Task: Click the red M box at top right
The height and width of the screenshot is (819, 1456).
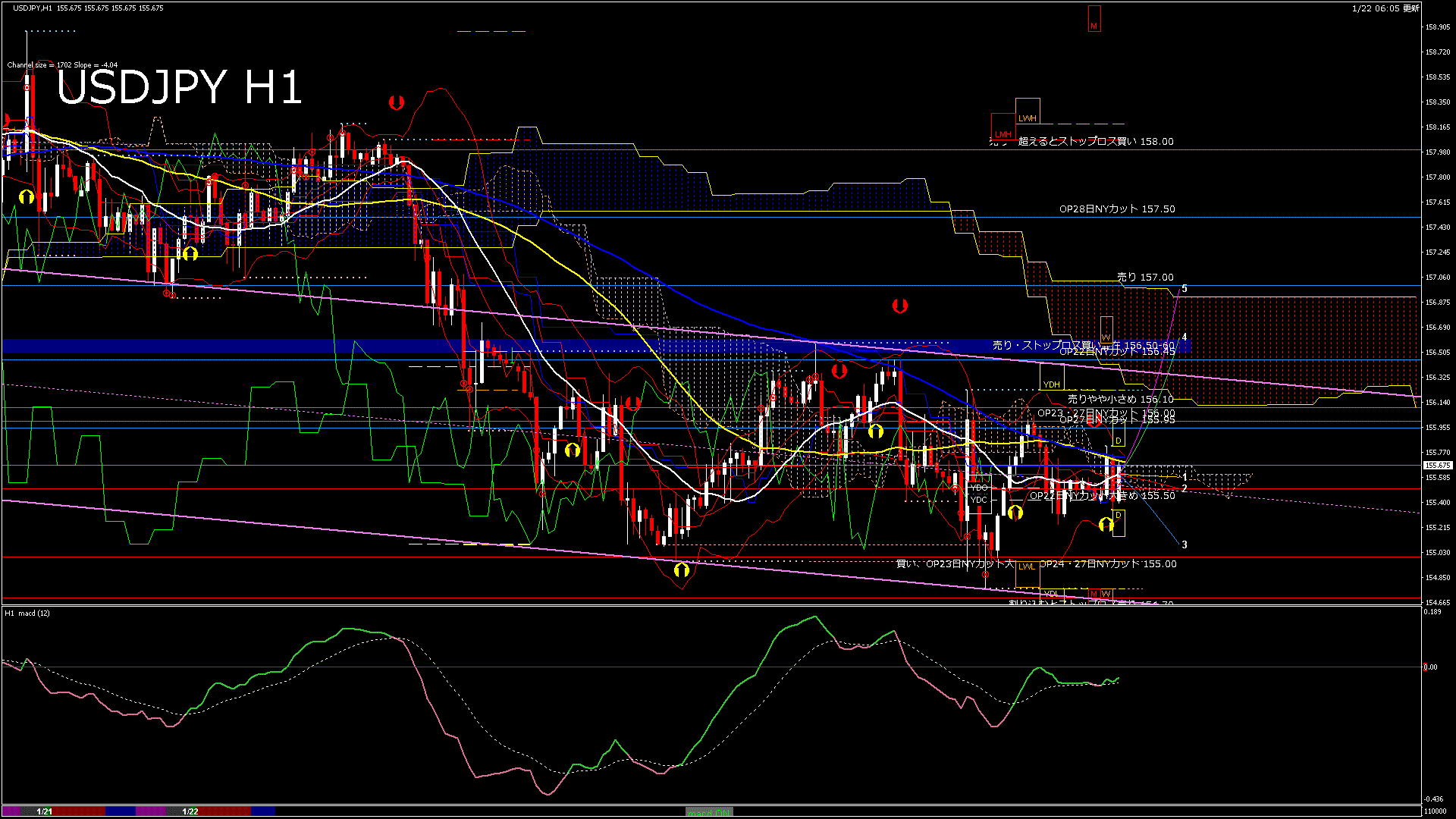Action: [x=1094, y=19]
